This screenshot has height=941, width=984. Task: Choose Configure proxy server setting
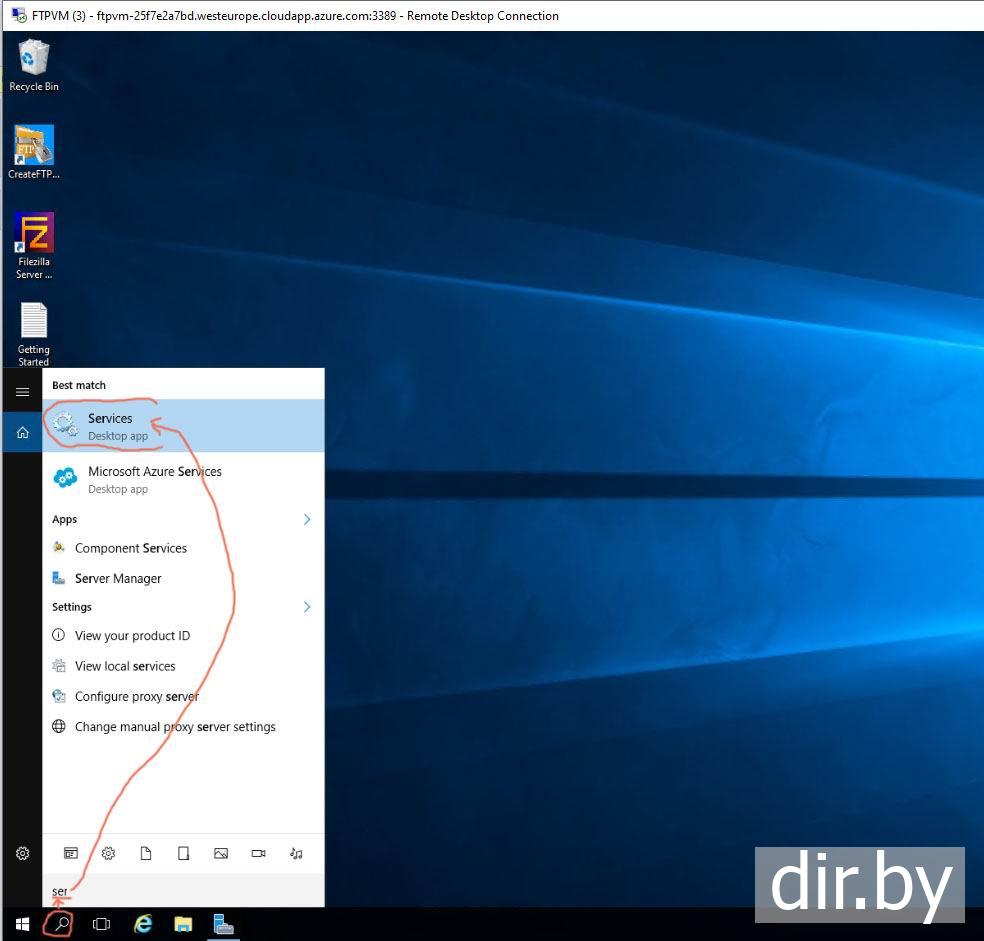click(x=136, y=696)
